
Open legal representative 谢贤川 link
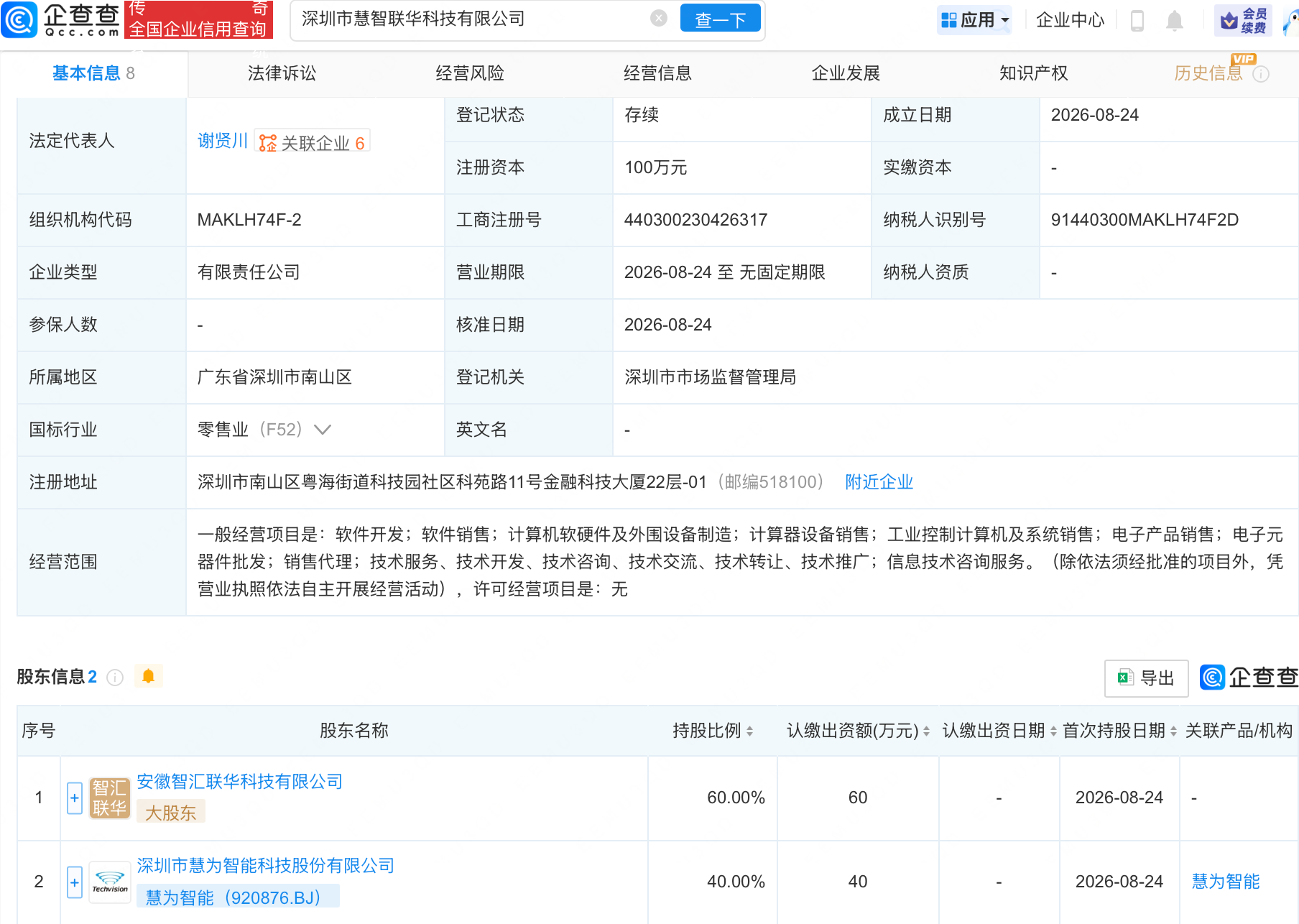223,141
